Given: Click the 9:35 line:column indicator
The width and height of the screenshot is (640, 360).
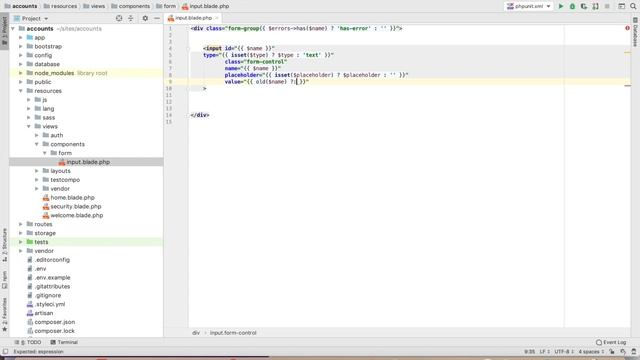Looking at the screenshot, I should pos(529,351).
